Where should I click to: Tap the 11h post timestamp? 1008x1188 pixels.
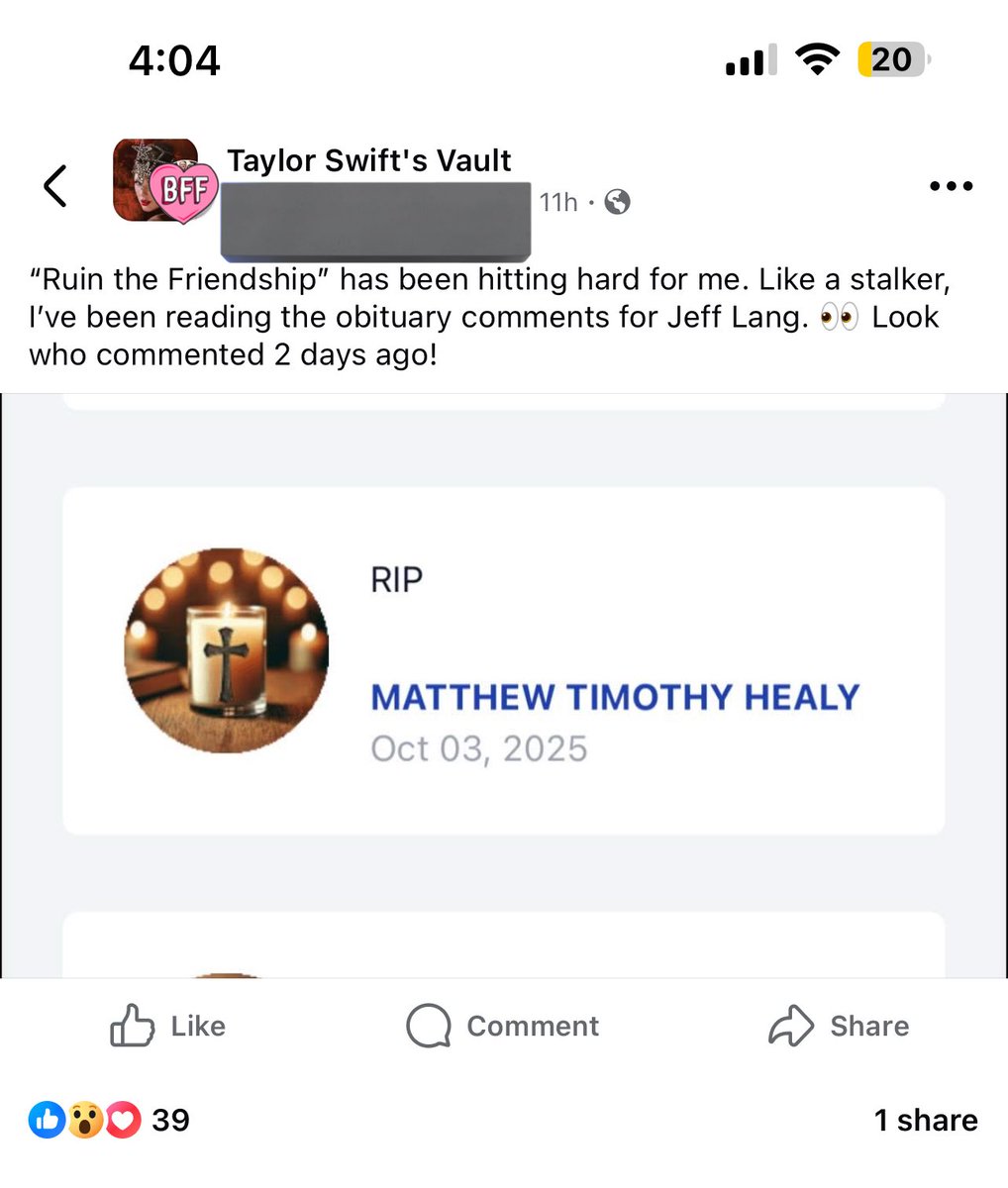tap(558, 202)
